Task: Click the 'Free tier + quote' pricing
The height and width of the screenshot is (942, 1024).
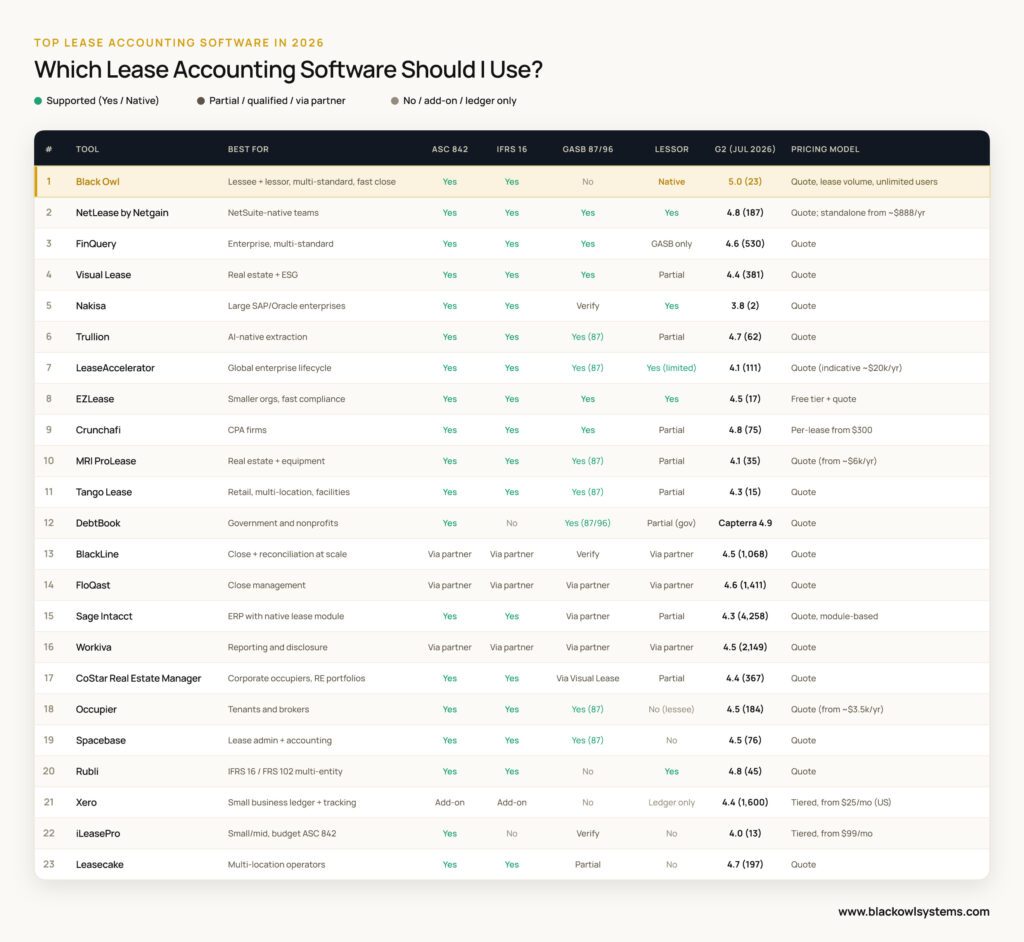Action: (x=823, y=399)
